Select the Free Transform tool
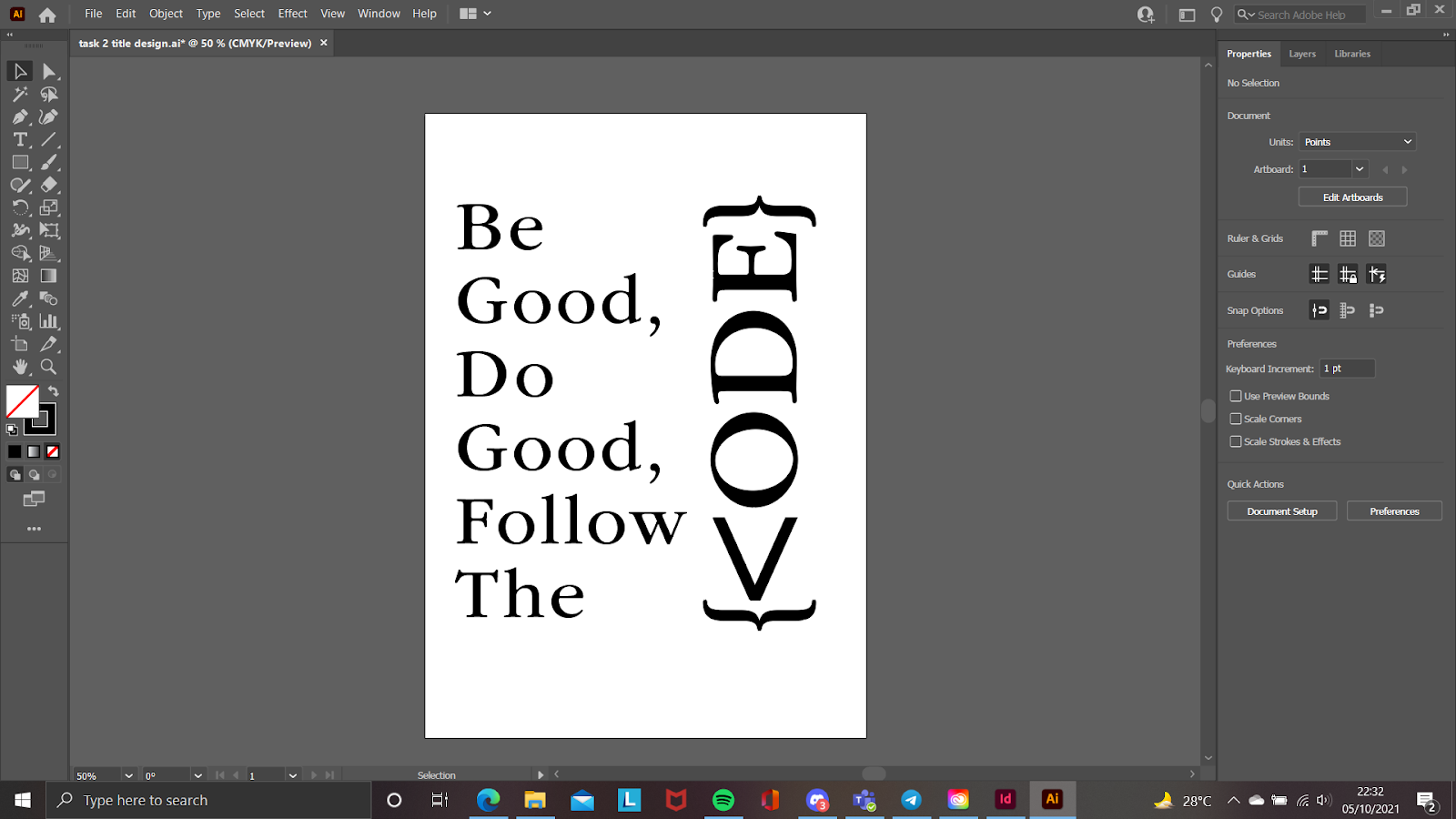The image size is (1456, 819). click(x=49, y=230)
